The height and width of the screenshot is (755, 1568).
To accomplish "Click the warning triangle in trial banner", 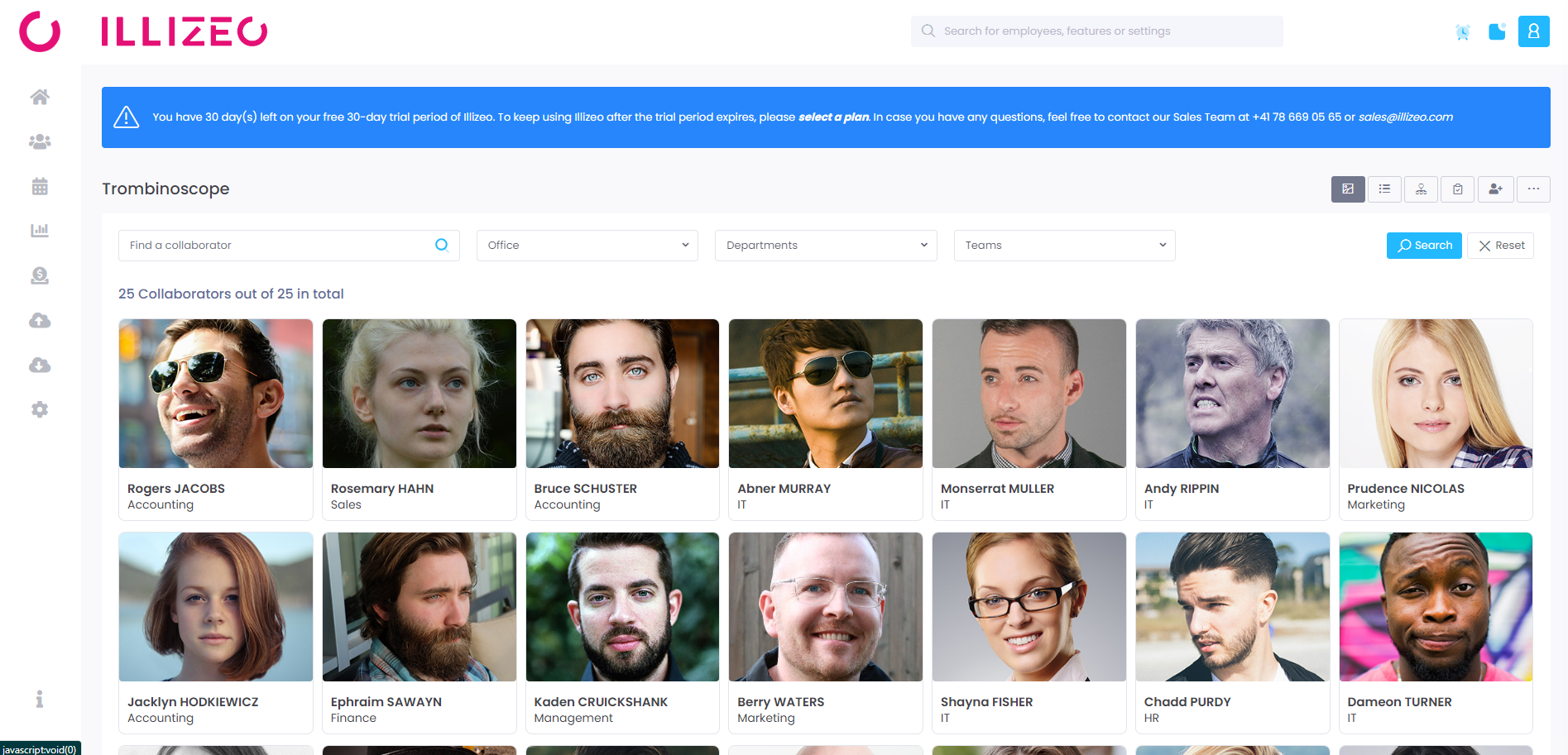I will [126, 117].
